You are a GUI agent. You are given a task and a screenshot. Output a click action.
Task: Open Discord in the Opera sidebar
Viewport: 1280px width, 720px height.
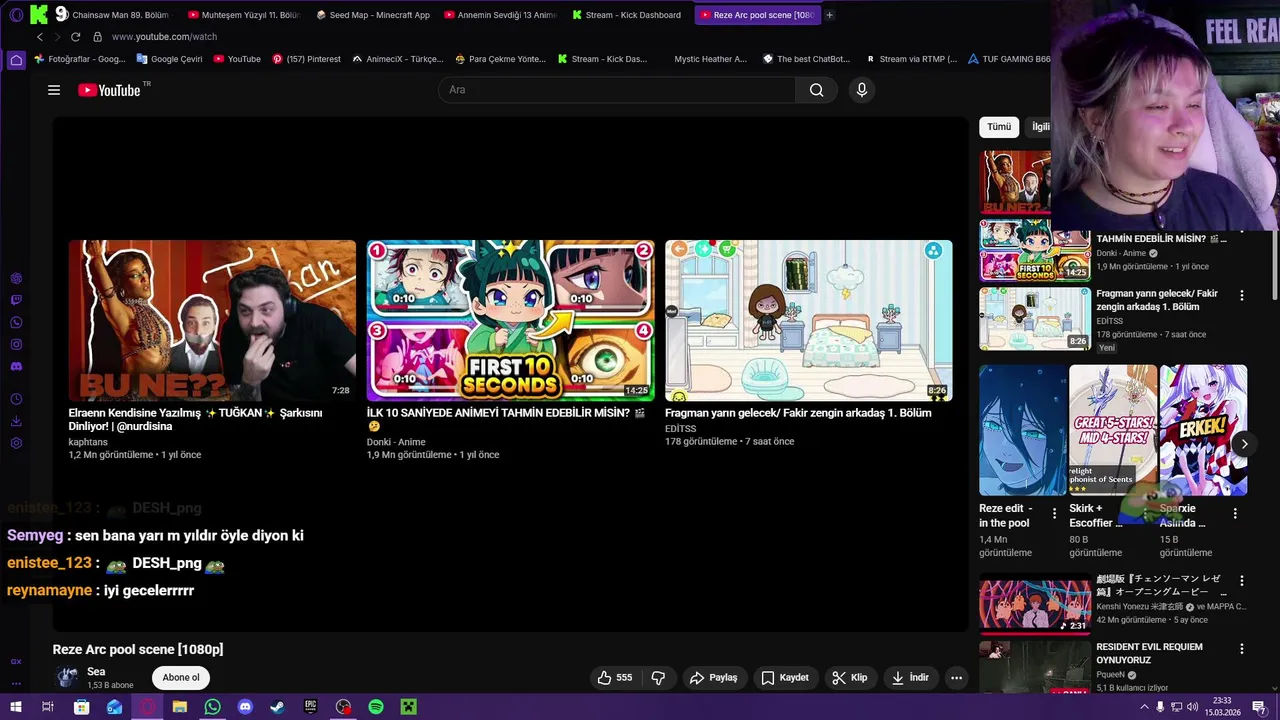(16, 367)
